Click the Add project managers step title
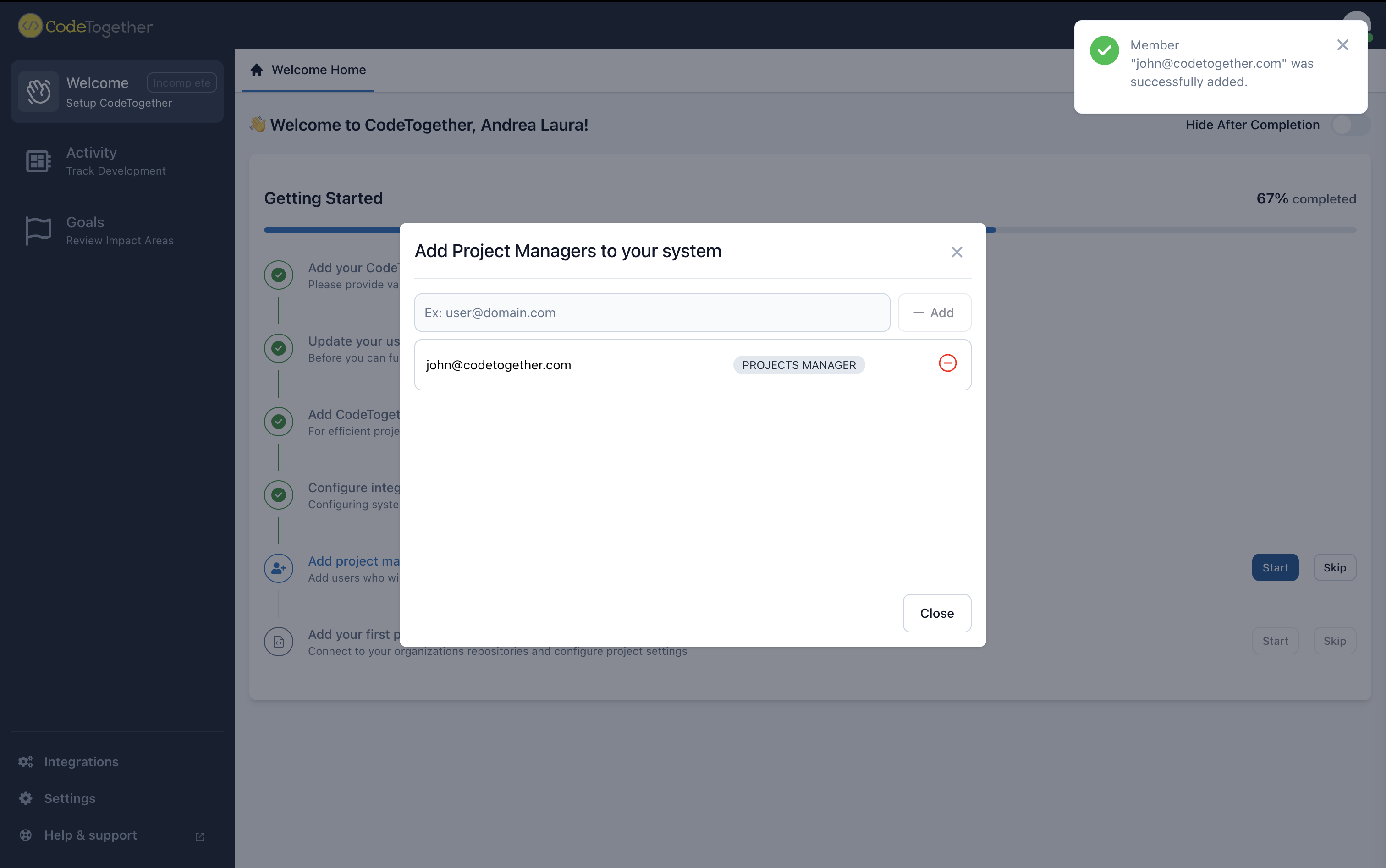Viewport: 1386px width, 868px height. pos(354,561)
